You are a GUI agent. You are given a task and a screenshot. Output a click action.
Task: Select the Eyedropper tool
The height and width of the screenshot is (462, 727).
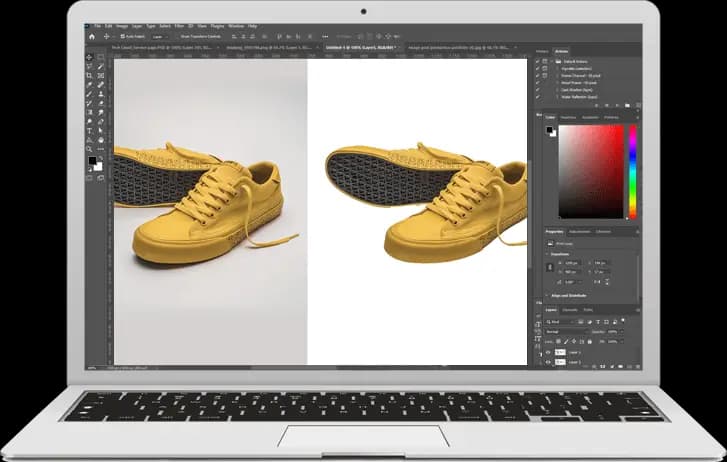tap(89, 84)
